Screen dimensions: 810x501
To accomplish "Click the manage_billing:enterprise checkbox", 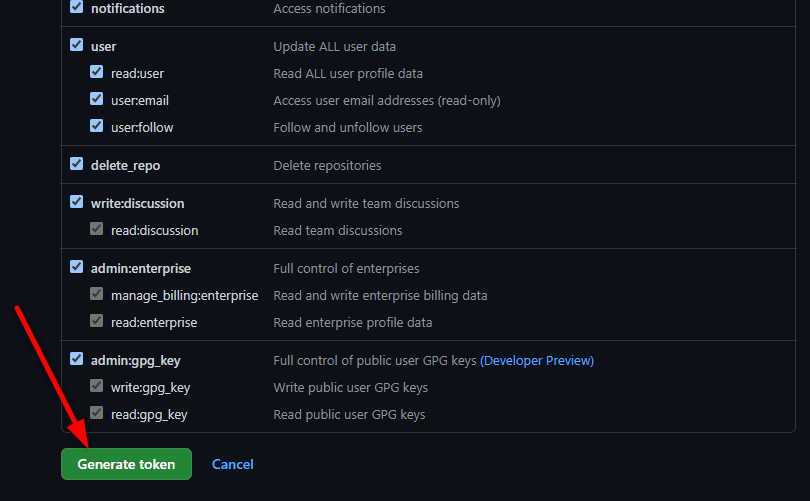I will [97, 295].
